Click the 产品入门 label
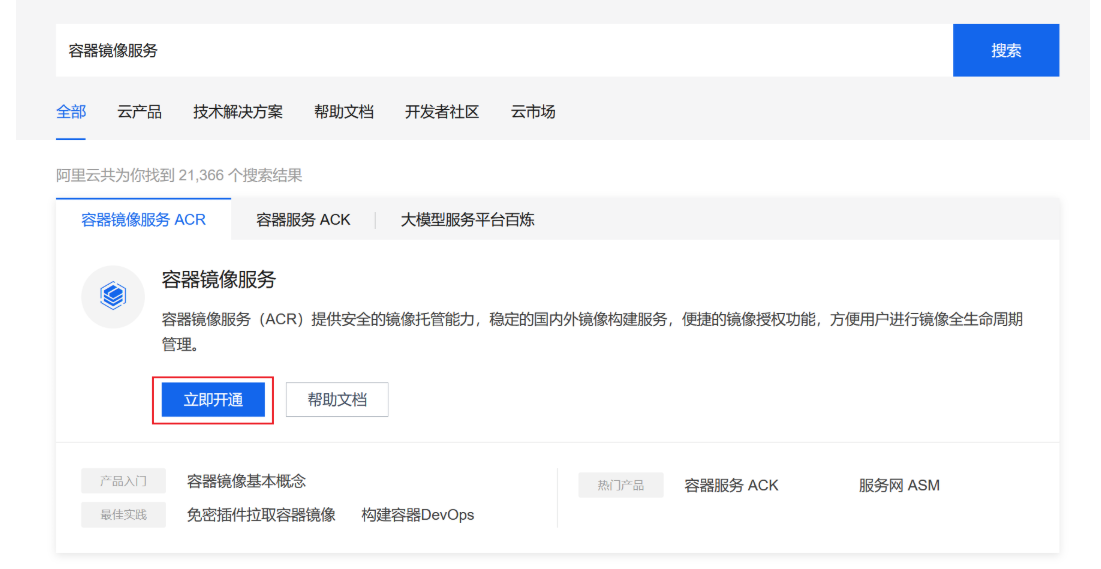This screenshot has height=569, width=1101. 124,481
